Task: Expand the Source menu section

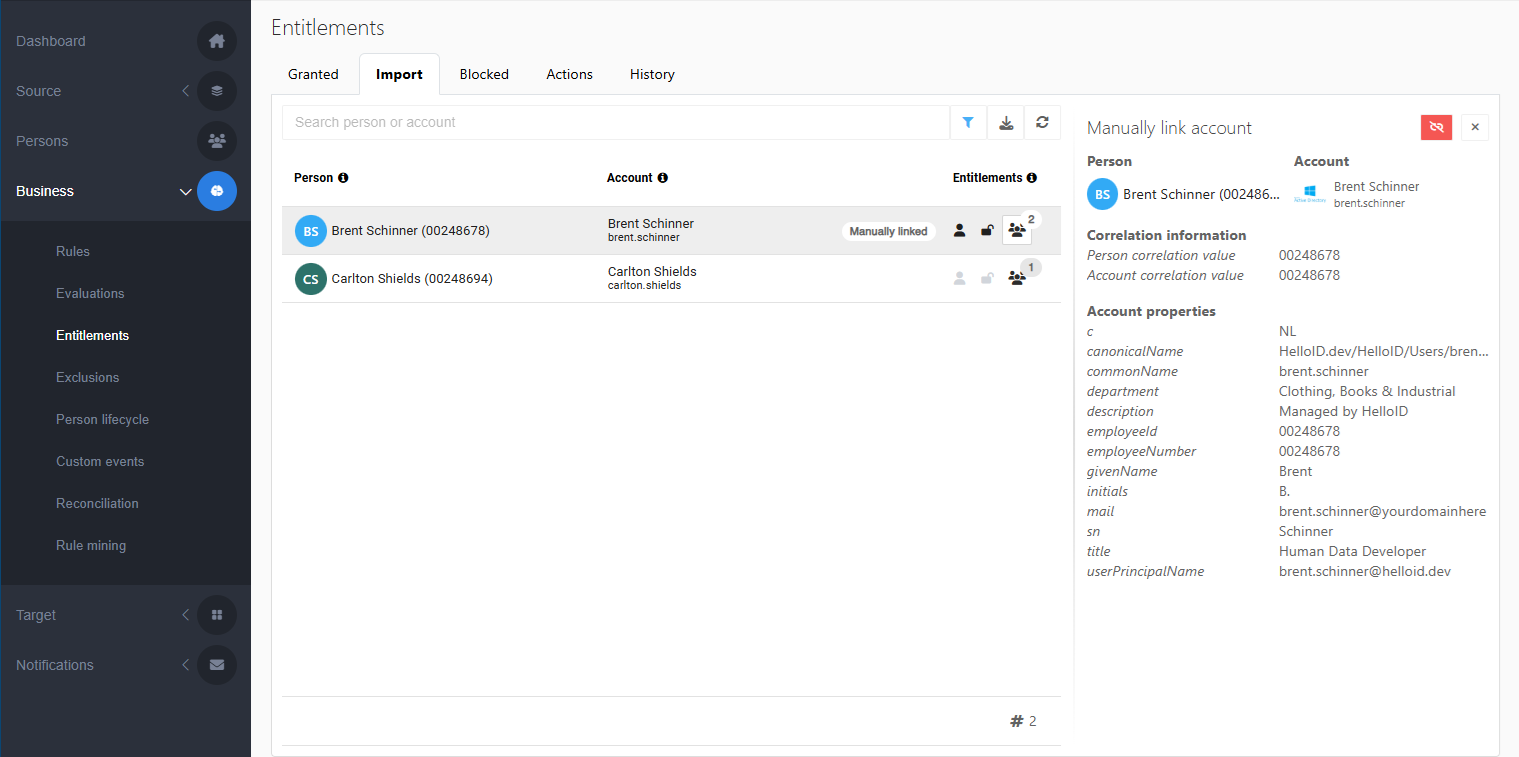Action: [x=185, y=91]
